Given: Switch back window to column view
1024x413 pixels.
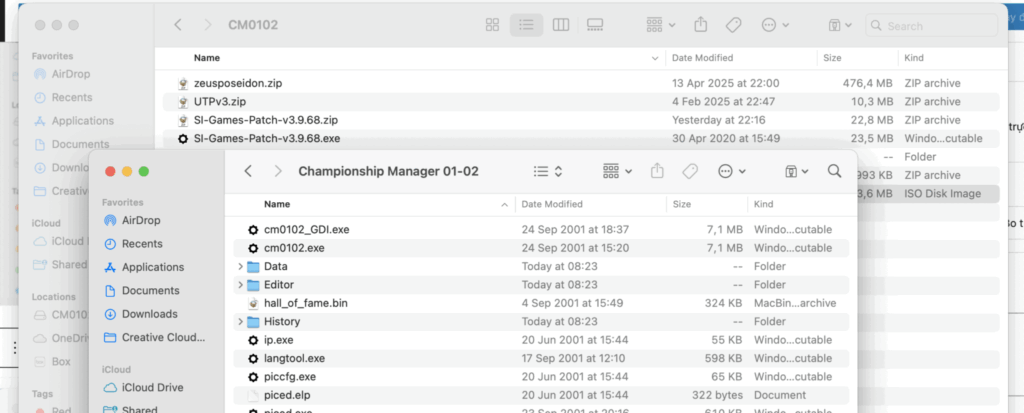Looking at the screenshot, I should click(x=560, y=25).
